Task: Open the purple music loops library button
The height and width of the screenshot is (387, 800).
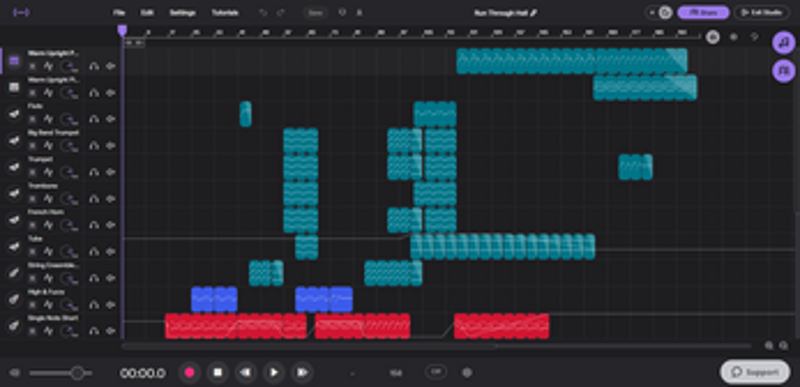Action: 783,43
